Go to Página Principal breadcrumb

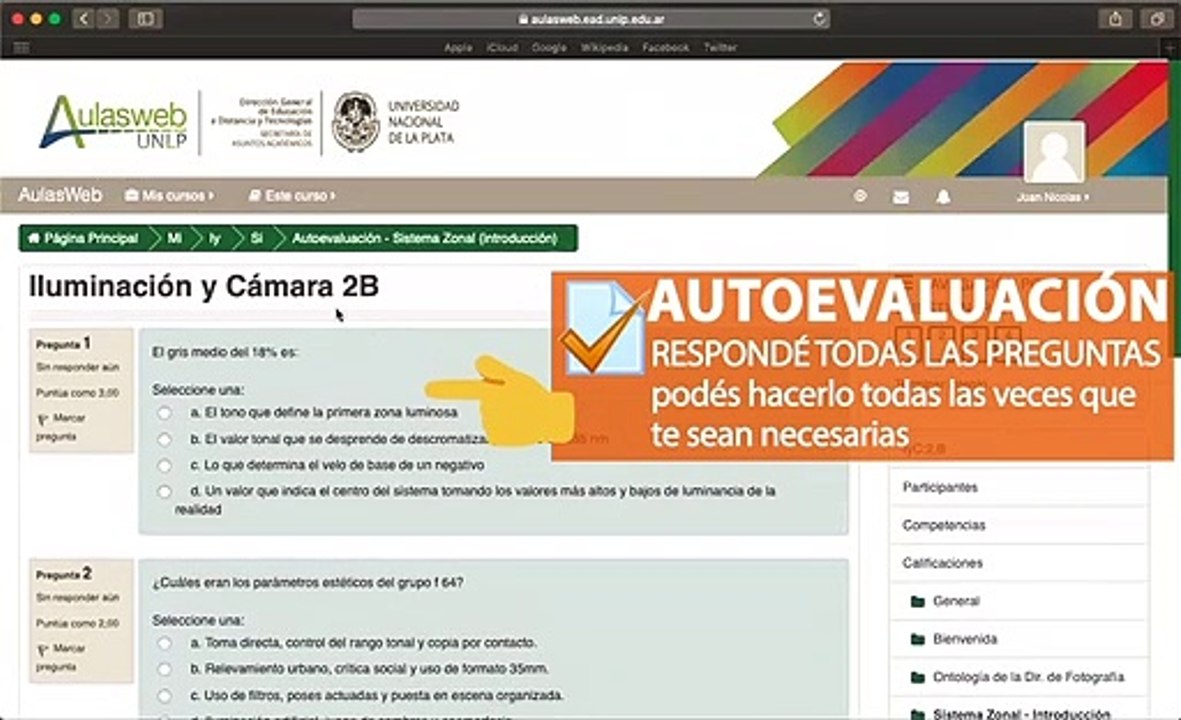pos(84,239)
